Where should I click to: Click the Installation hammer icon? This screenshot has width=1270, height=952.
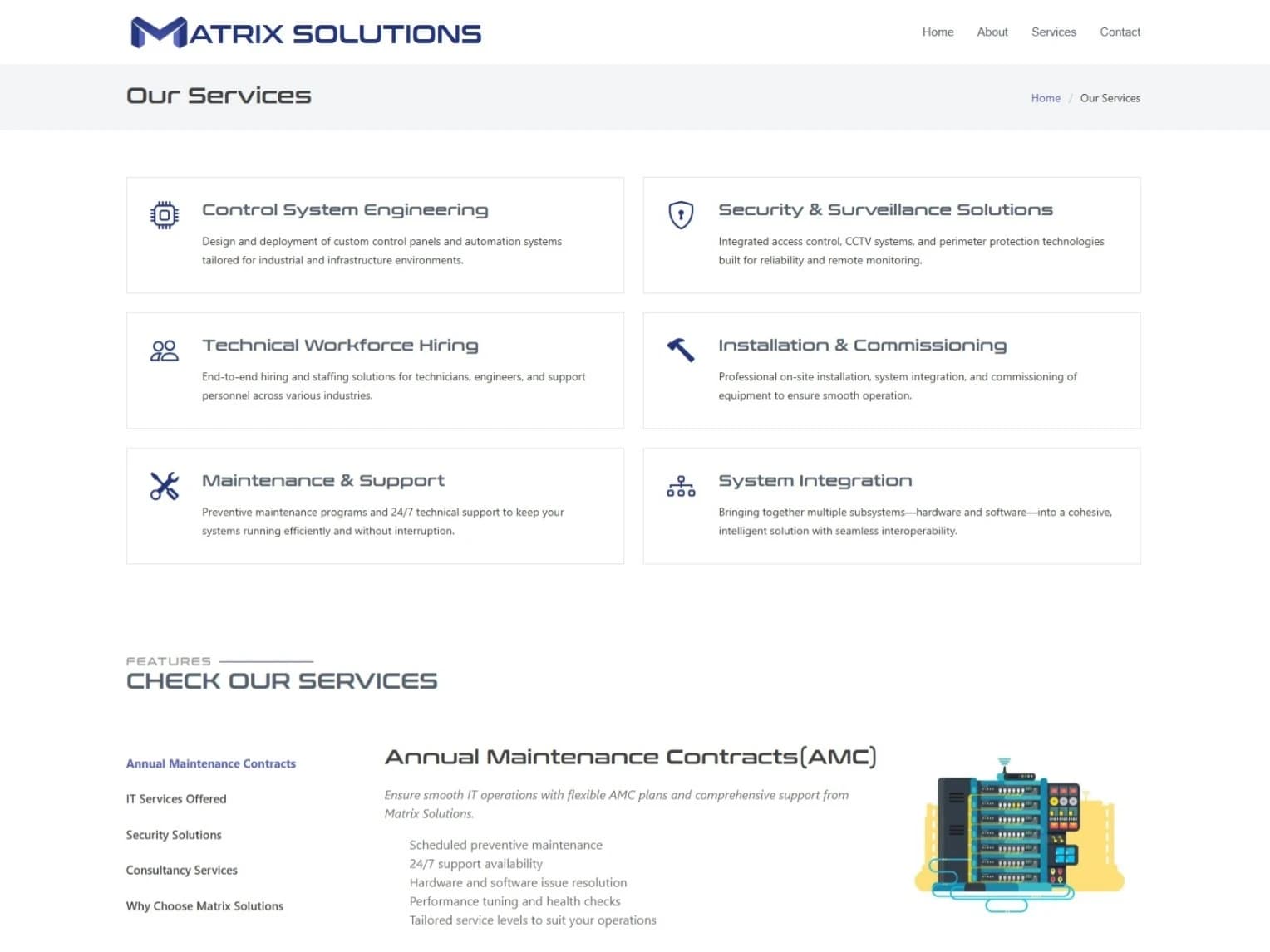[x=681, y=350]
